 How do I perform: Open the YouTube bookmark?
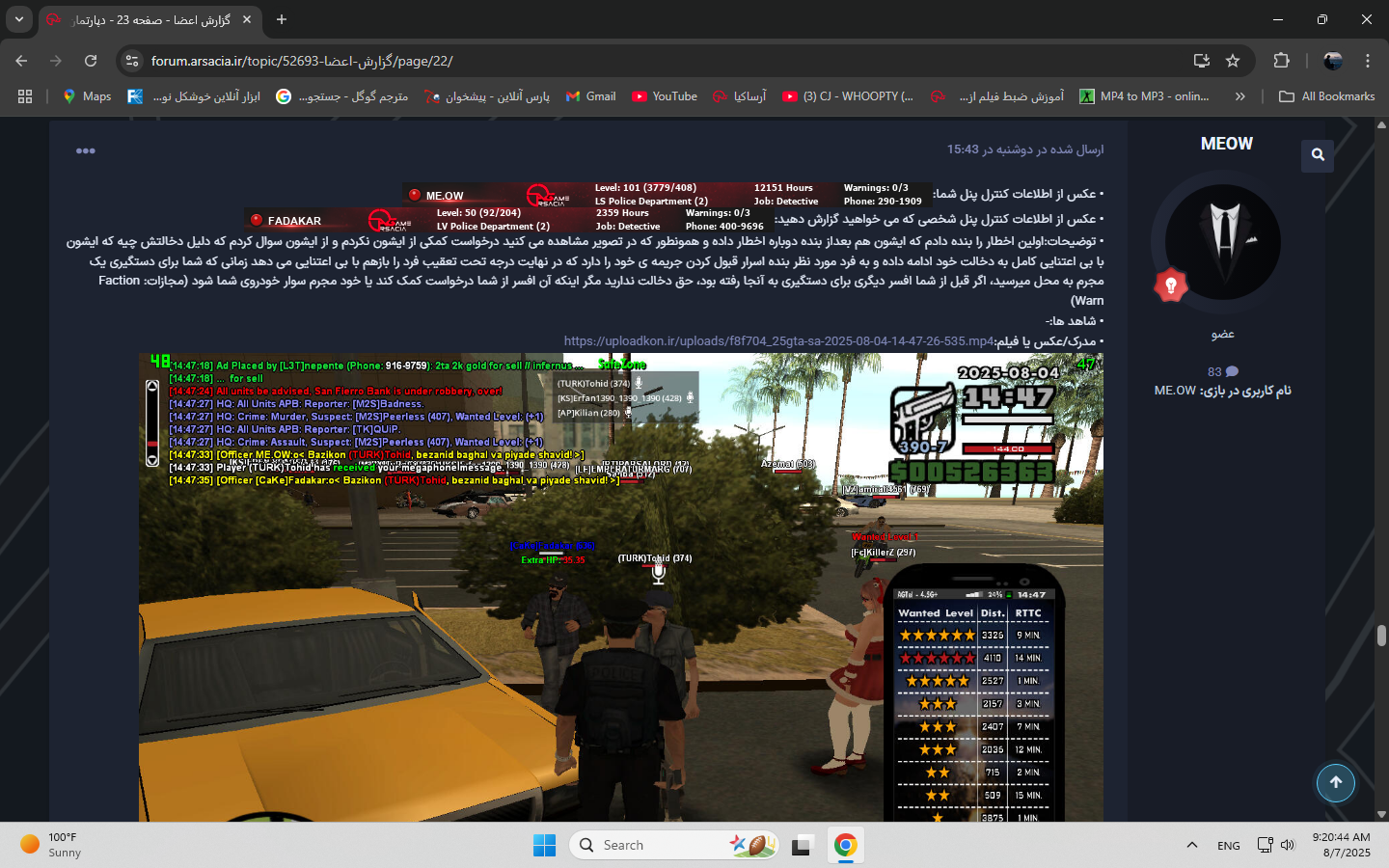pos(665,96)
